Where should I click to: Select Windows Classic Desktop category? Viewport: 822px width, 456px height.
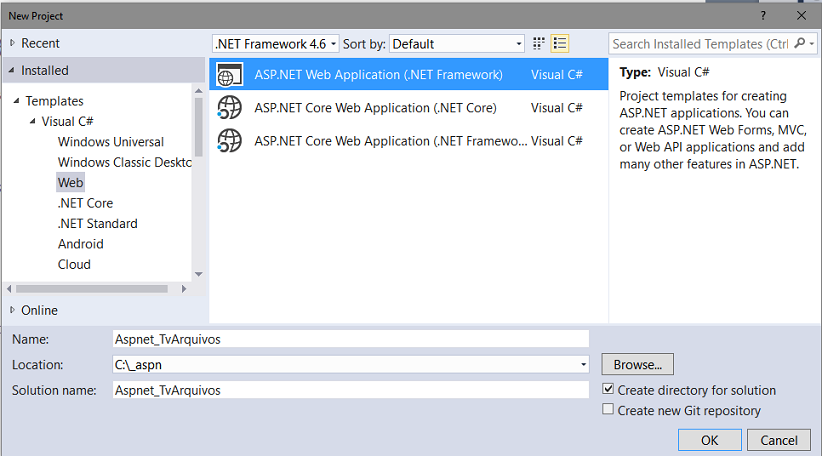(x=124, y=162)
